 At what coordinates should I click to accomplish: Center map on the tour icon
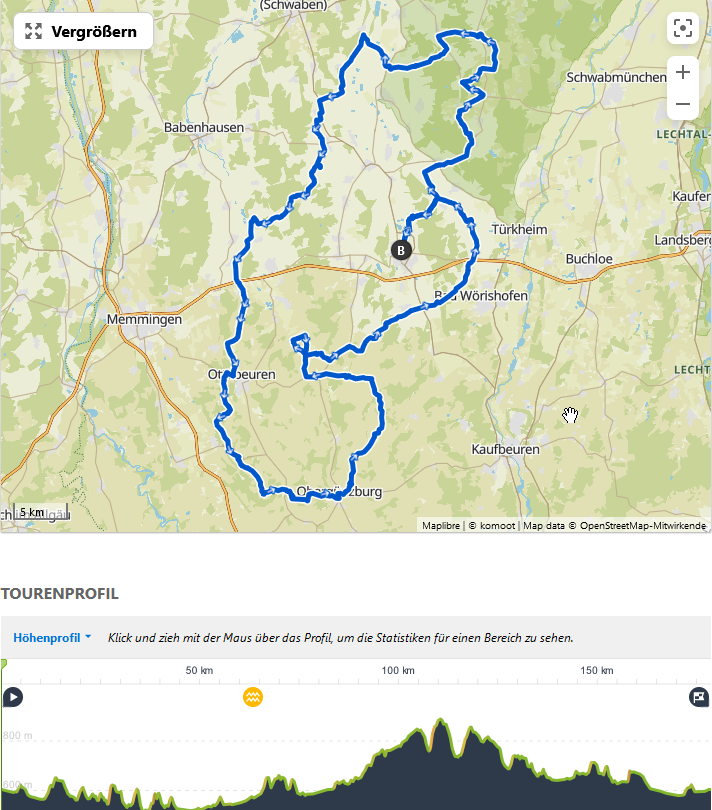683,28
